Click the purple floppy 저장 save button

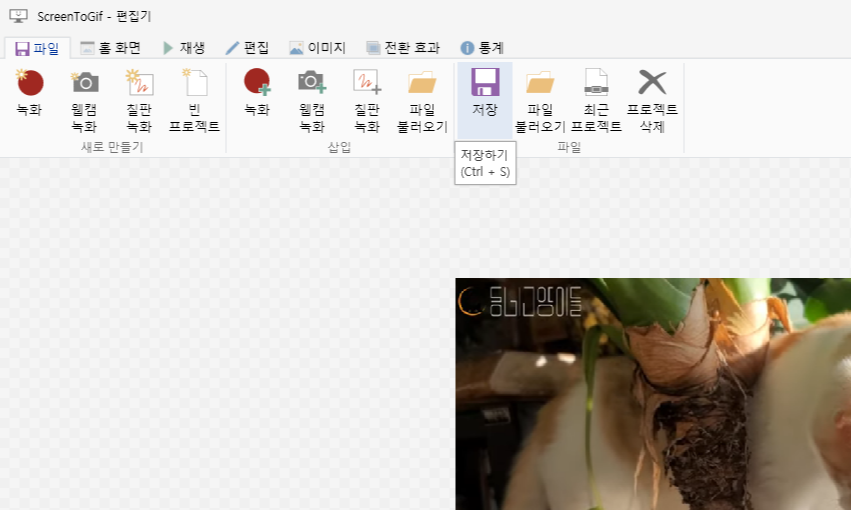click(485, 100)
